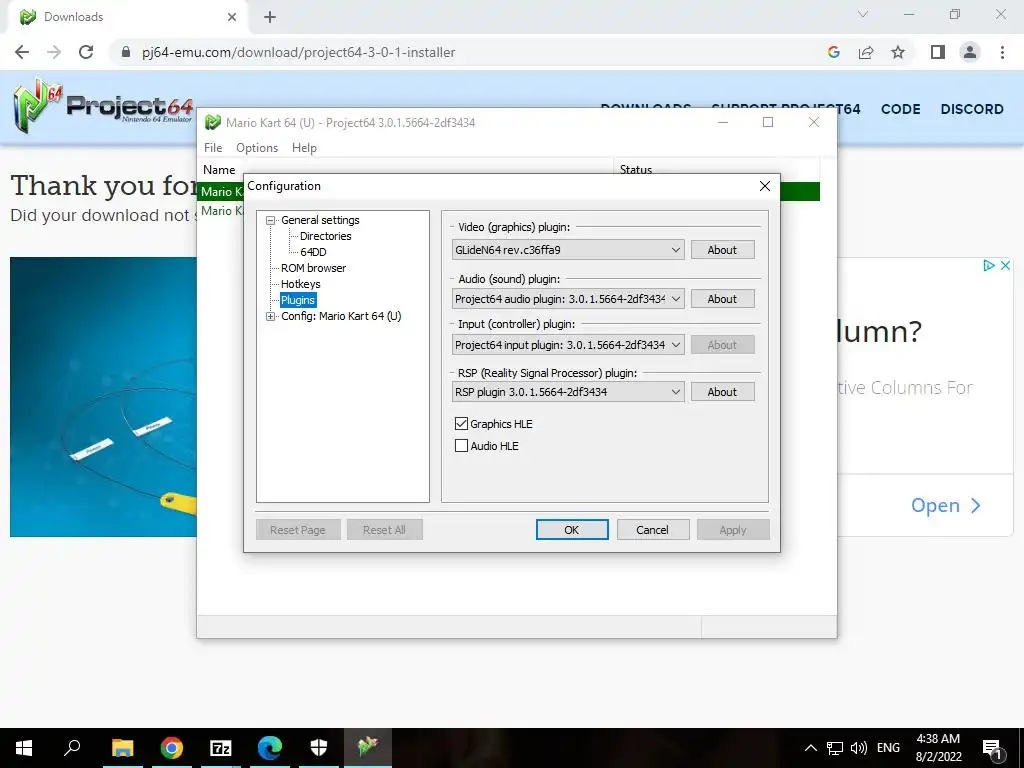
Task: Select the Downloads browser tab
Action: [127, 17]
